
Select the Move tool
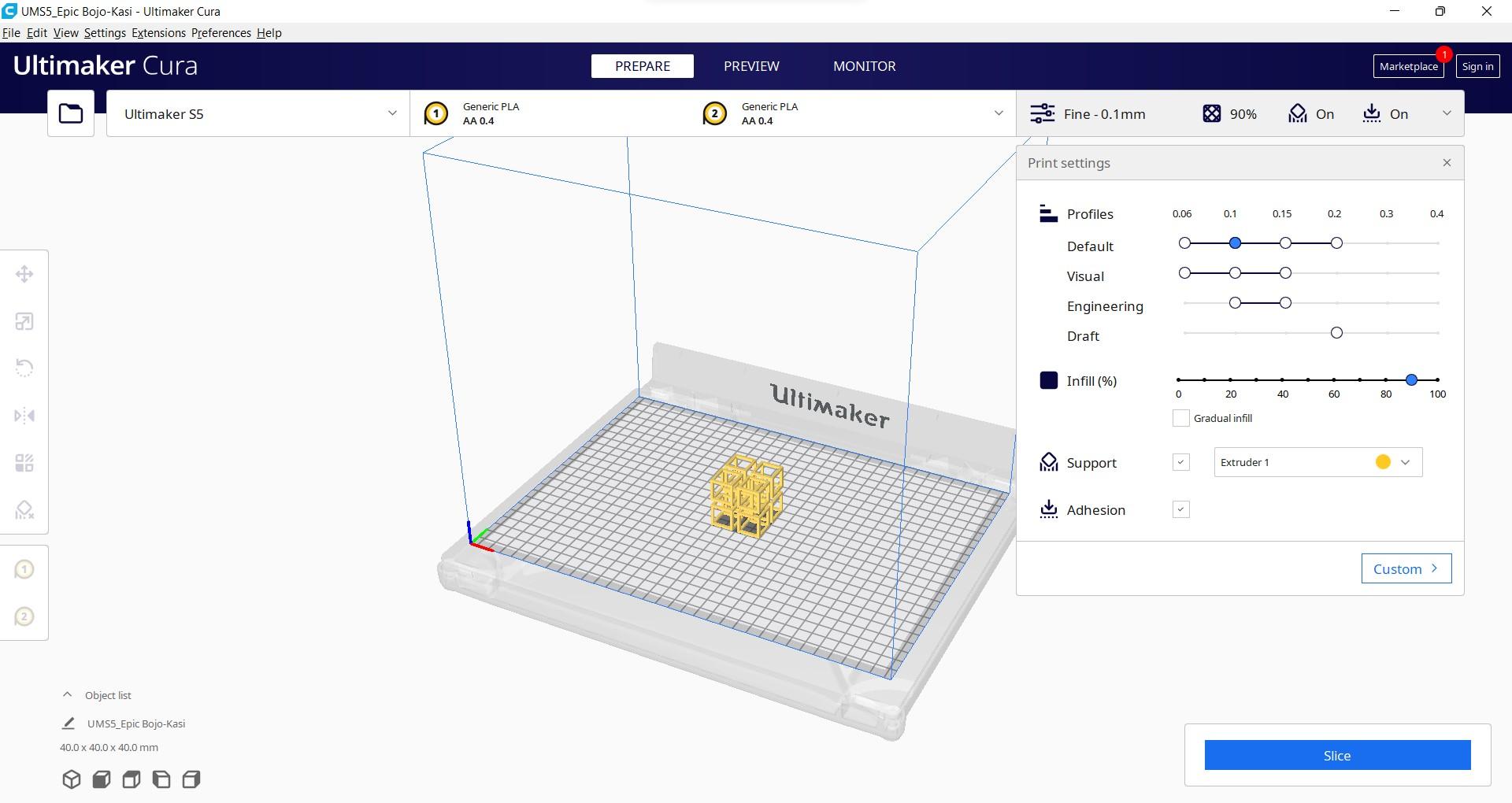24,273
